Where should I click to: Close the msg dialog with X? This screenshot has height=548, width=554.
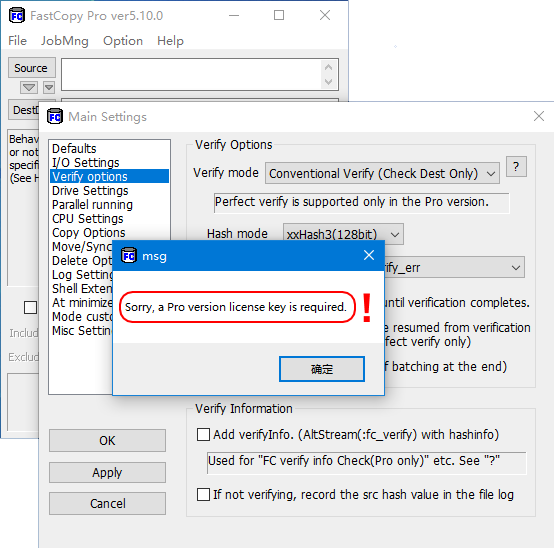pyautogui.click(x=369, y=255)
